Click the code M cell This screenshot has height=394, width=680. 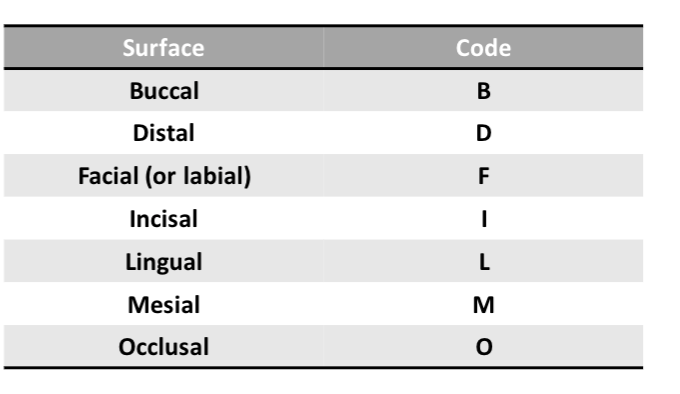point(483,304)
